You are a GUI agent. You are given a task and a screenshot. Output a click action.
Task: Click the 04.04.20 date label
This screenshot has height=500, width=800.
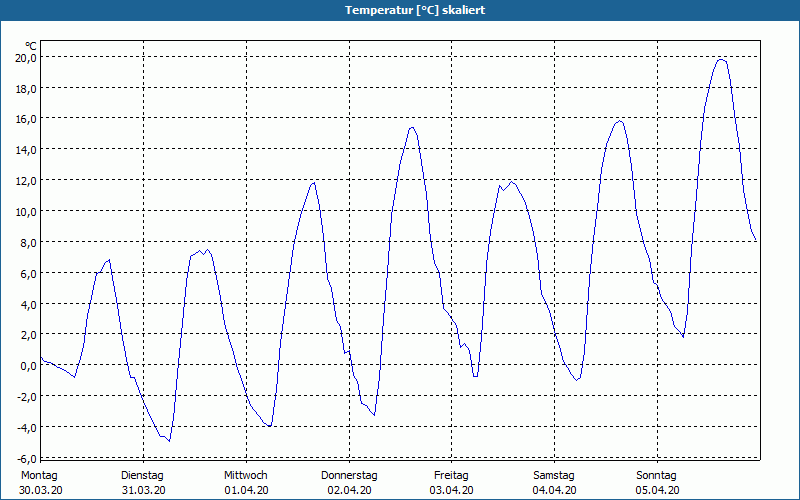click(x=555, y=490)
